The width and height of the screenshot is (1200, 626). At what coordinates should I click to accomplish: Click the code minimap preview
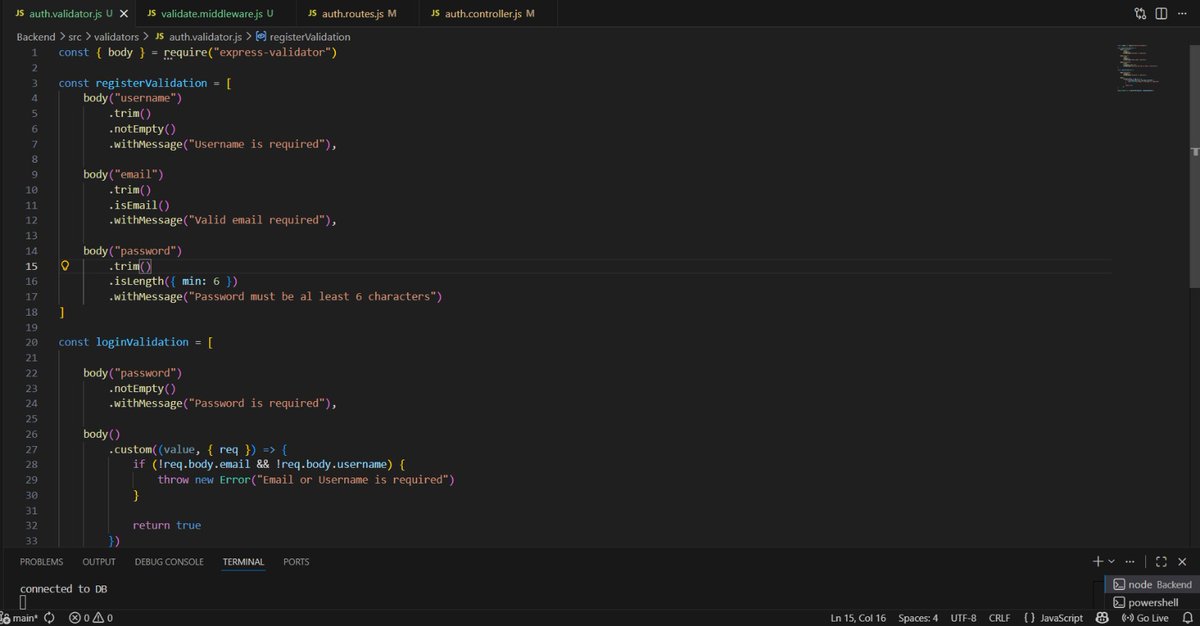tap(1138, 69)
